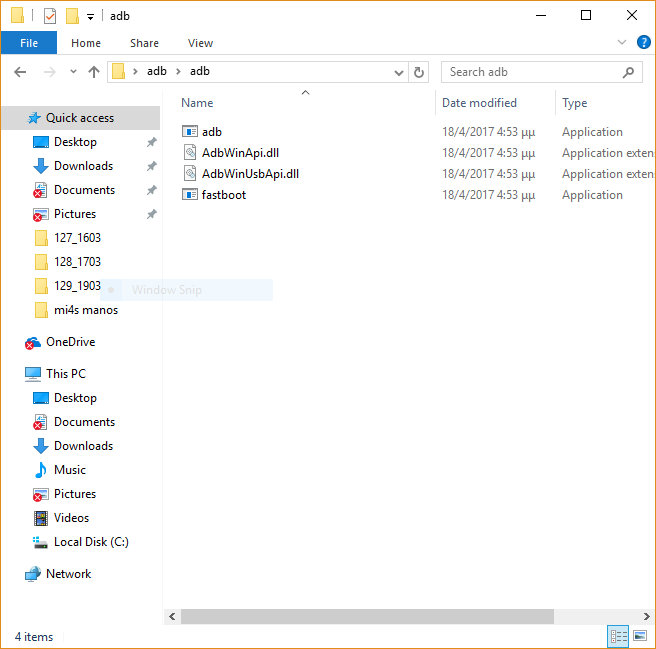
Task: Click Properties icon in quick access toolbar
Action: point(50,16)
